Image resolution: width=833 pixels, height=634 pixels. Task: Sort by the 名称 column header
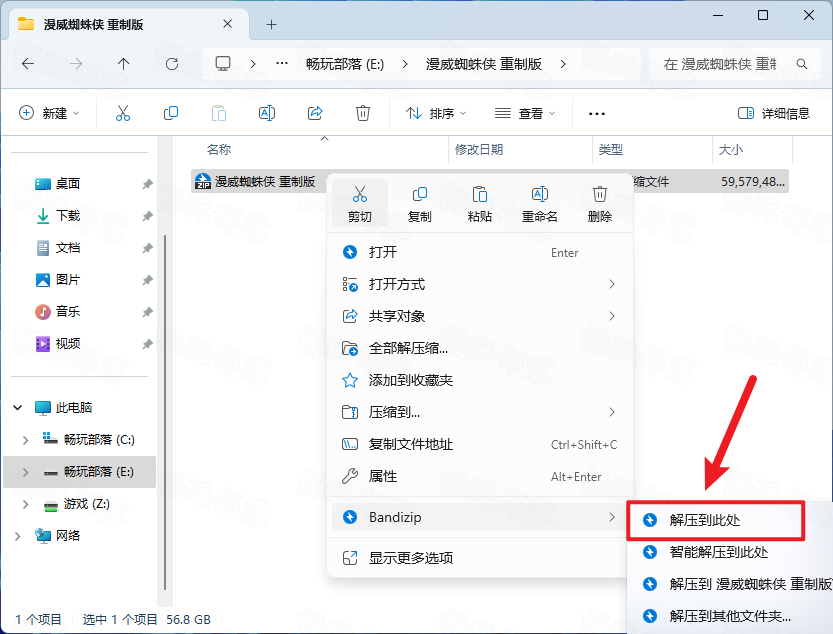[219, 150]
